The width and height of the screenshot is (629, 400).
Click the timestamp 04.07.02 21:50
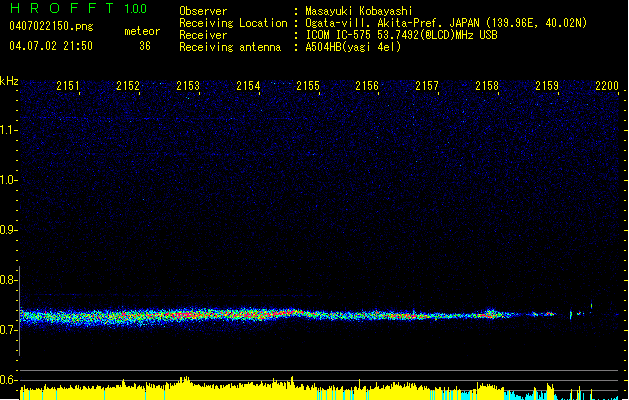[51, 46]
